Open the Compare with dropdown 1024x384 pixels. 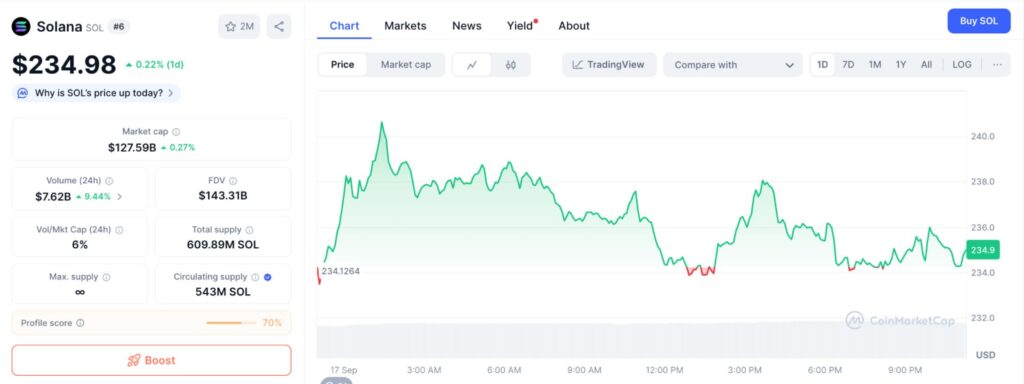[733, 65]
